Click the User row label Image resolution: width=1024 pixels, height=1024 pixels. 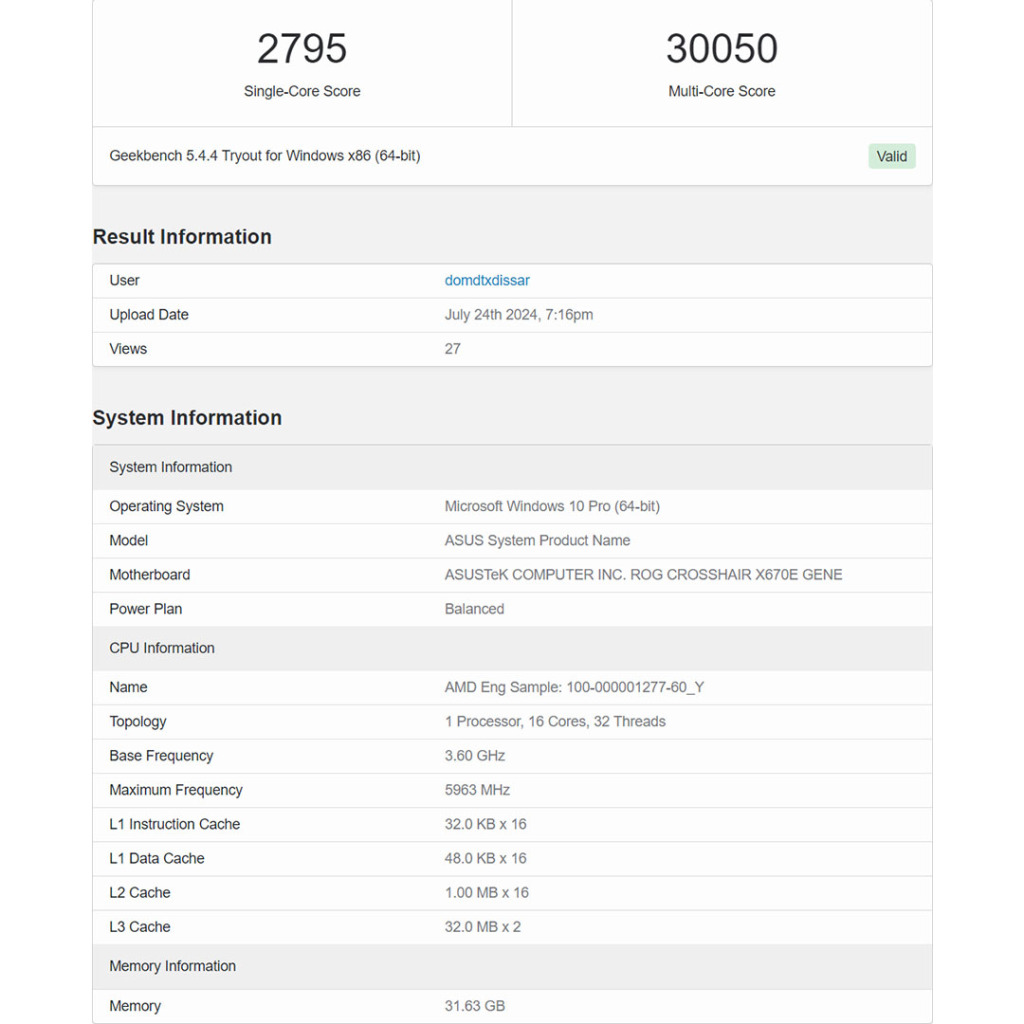click(124, 280)
